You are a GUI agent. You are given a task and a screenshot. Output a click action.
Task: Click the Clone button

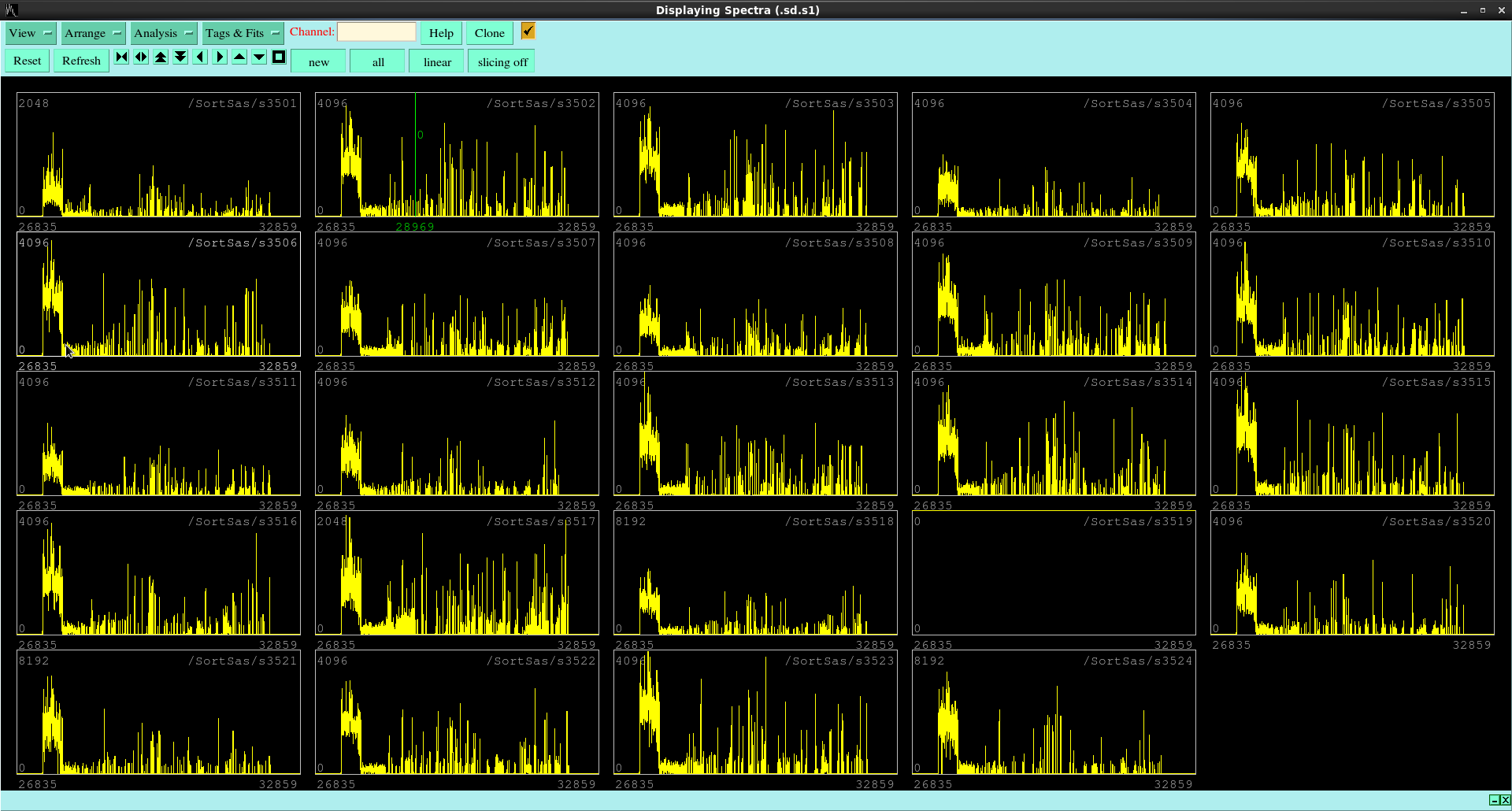[489, 33]
